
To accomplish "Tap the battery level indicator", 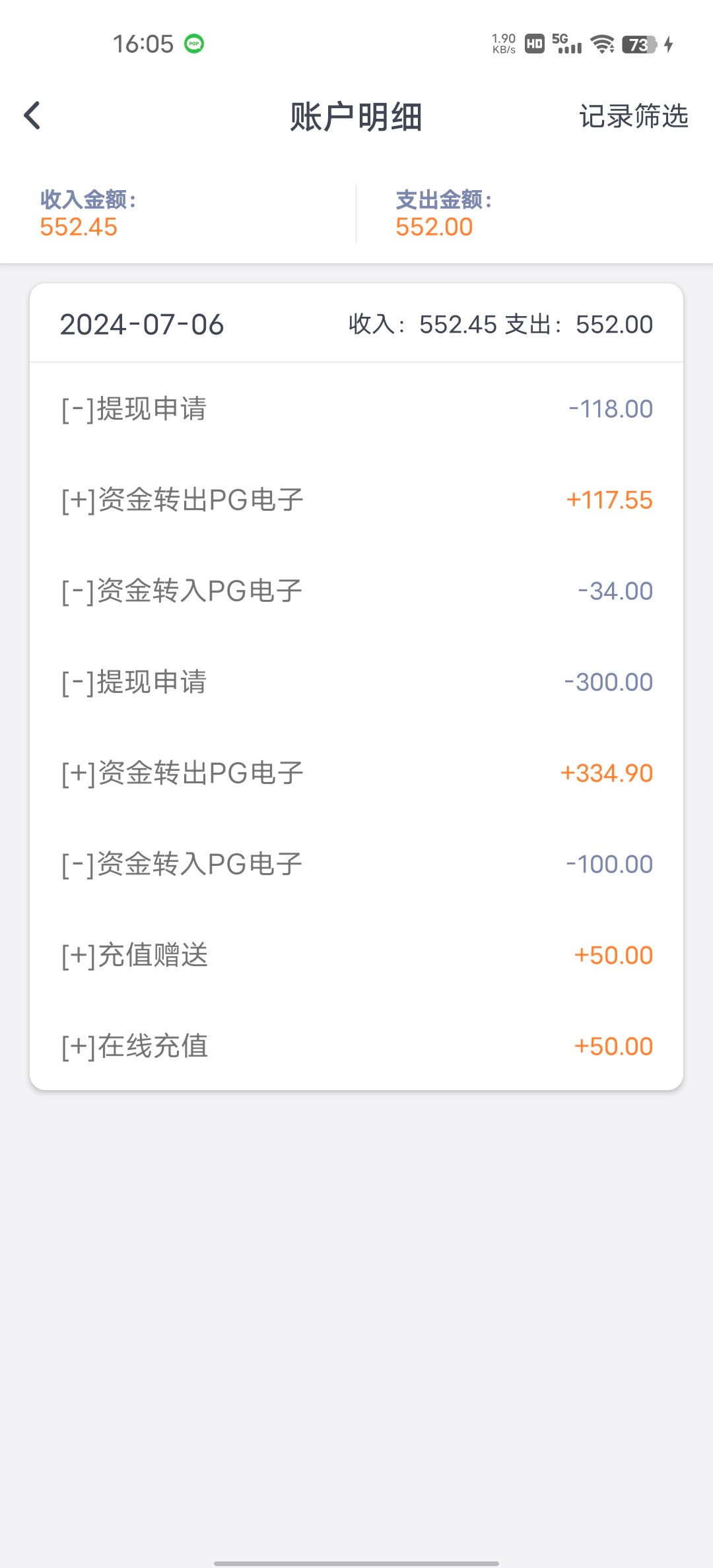I will pos(638,44).
